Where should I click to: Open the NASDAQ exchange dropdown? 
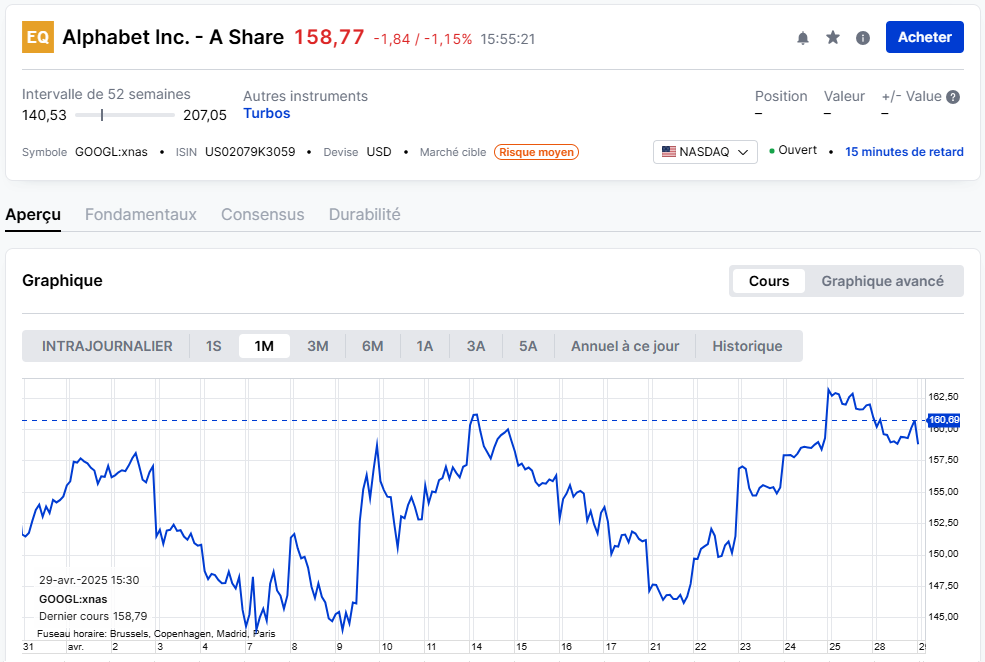[705, 152]
